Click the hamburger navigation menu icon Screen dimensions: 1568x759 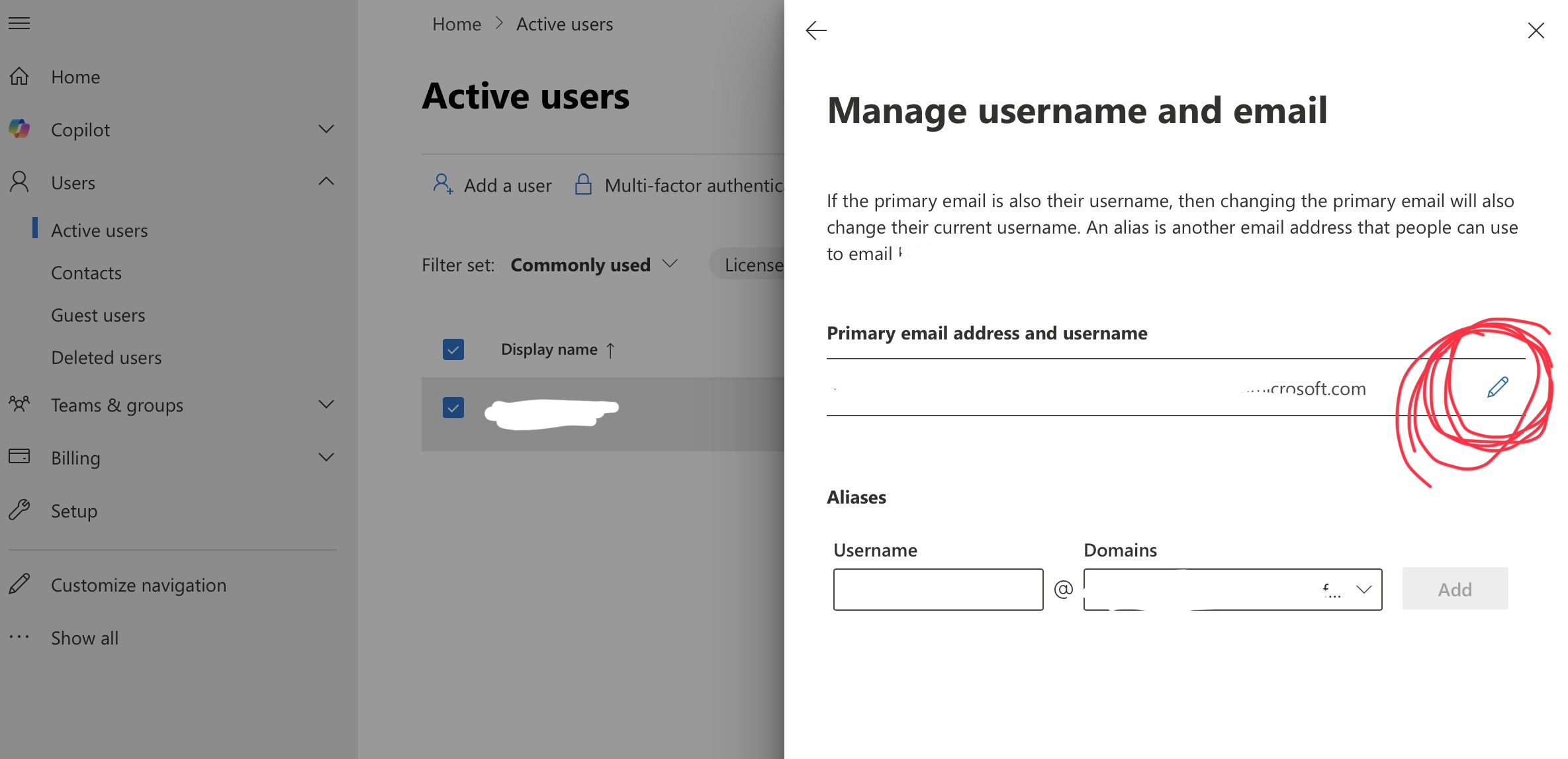[19, 23]
